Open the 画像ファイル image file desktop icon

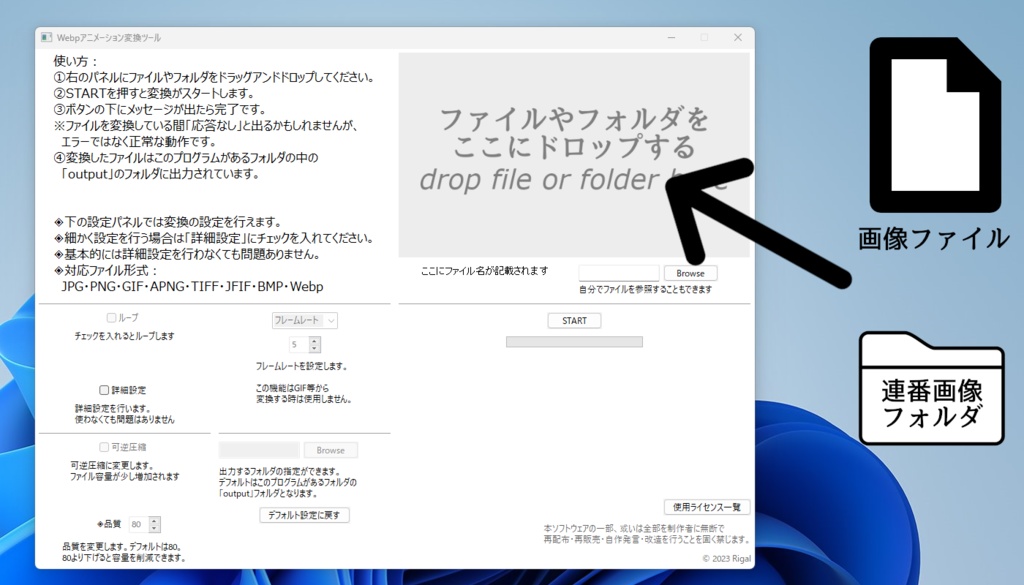click(934, 120)
